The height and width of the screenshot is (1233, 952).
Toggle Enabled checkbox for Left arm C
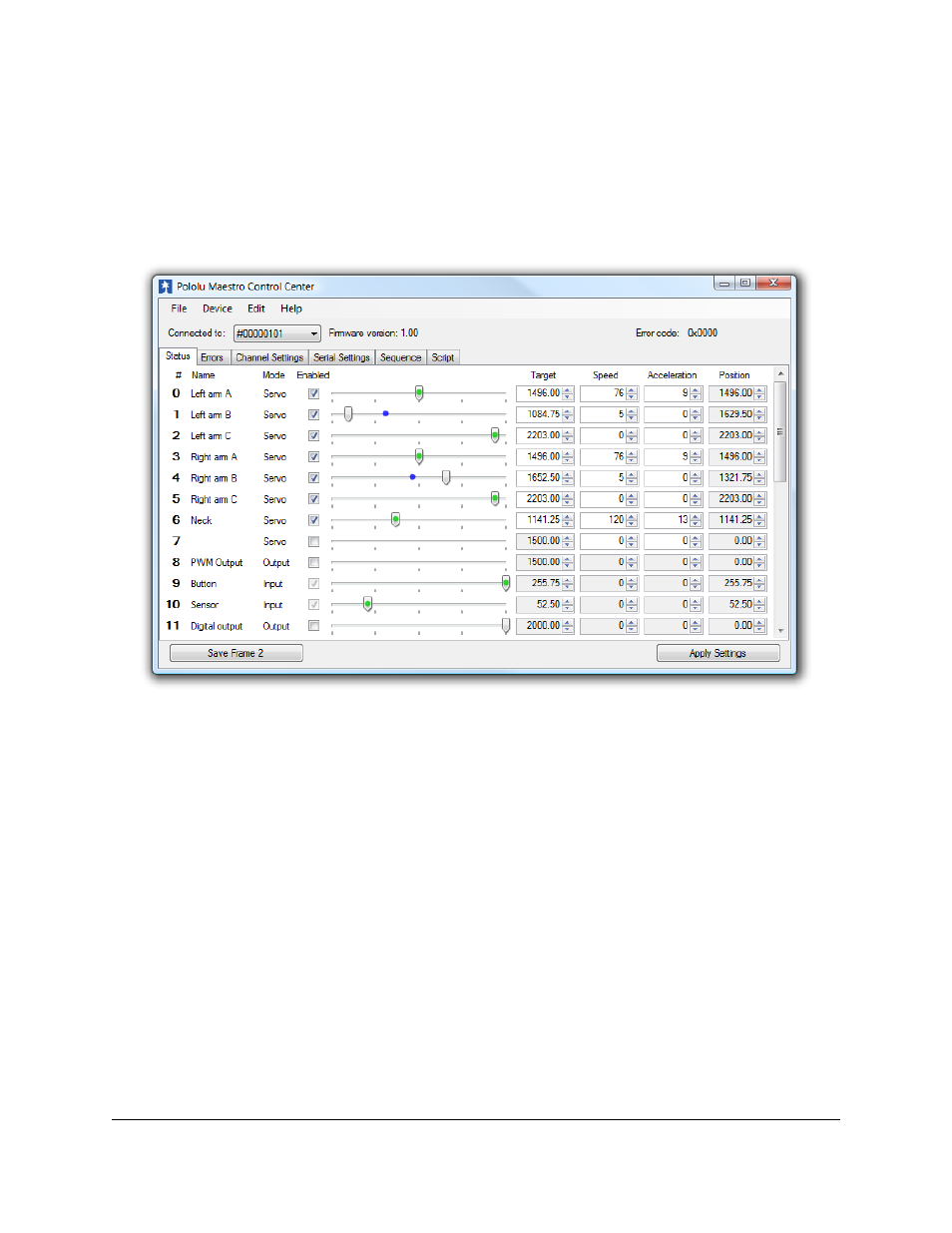(313, 435)
